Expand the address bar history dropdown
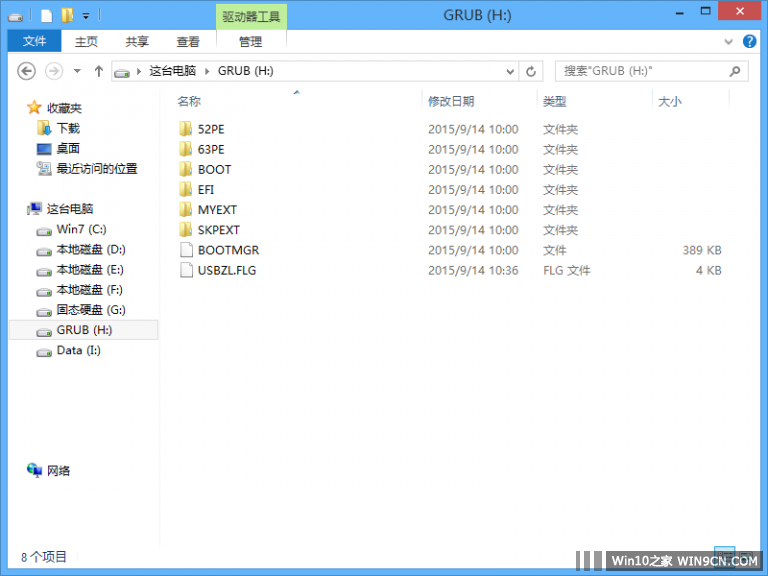This screenshot has width=768, height=576. pos(509,71)
